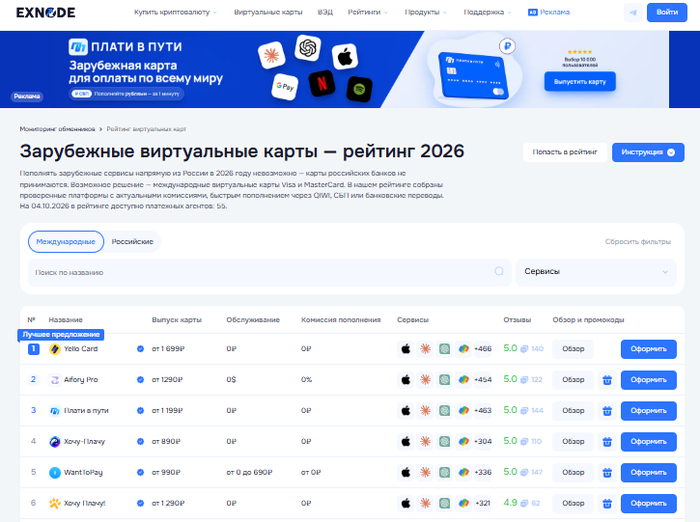Click the Плати в пути ad banner card image

(473, 75)
